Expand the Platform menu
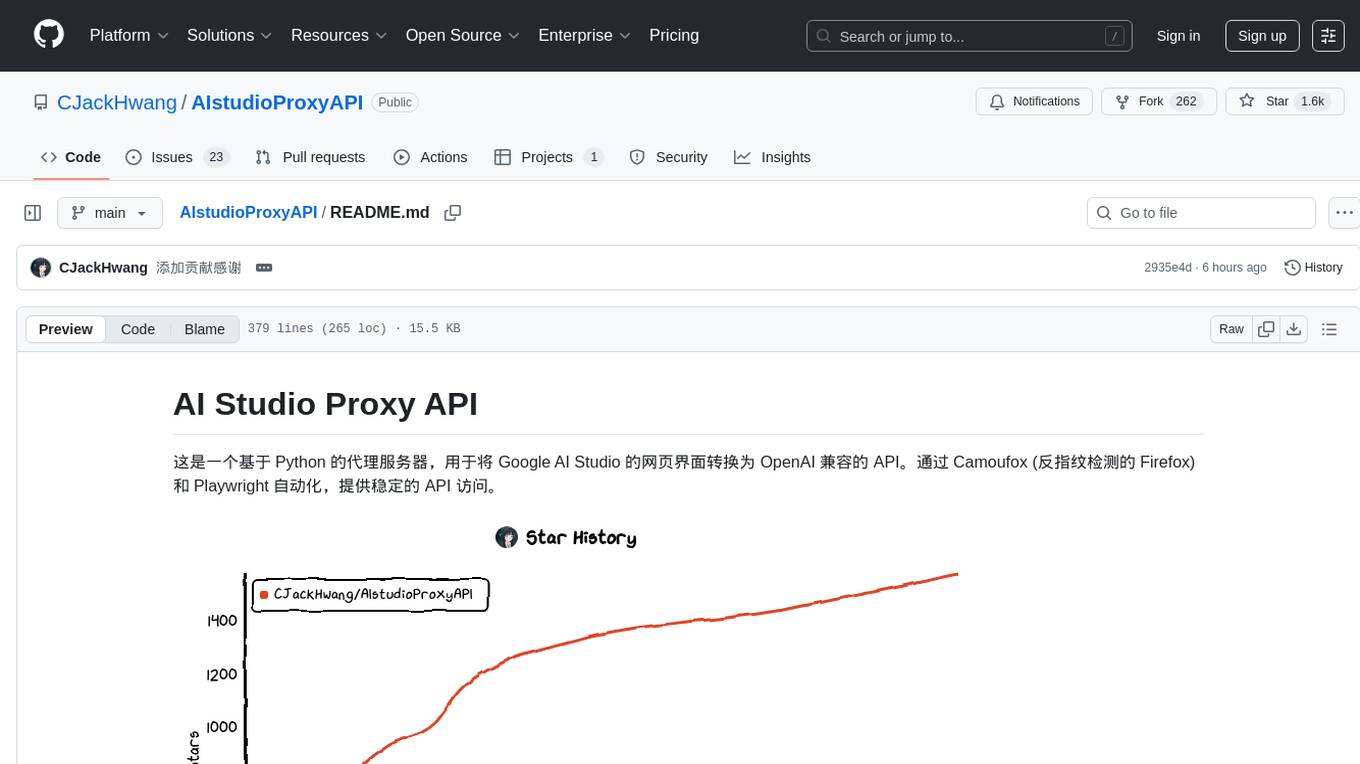This screenshot has height=764, width=1360. click(x=129, y=35)
